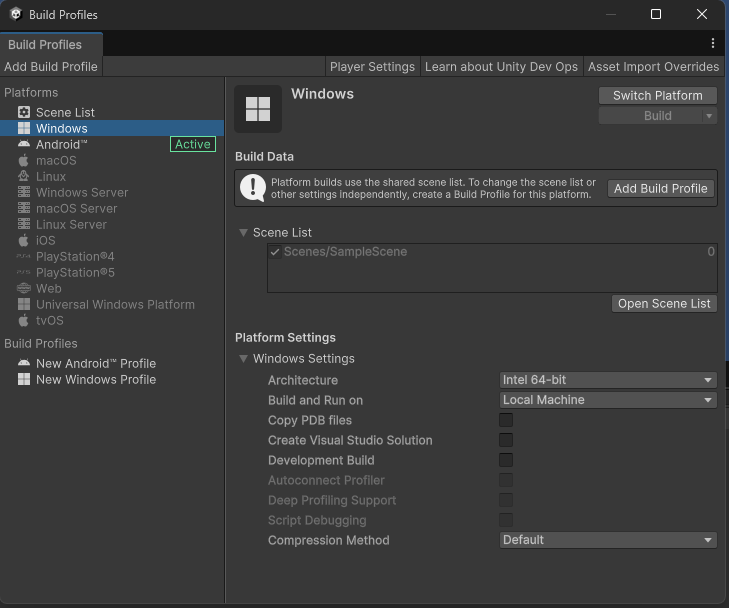Select the PlayStation®5 entry text
The width and height of the screenshot is (729, 608).
point(75,272)
